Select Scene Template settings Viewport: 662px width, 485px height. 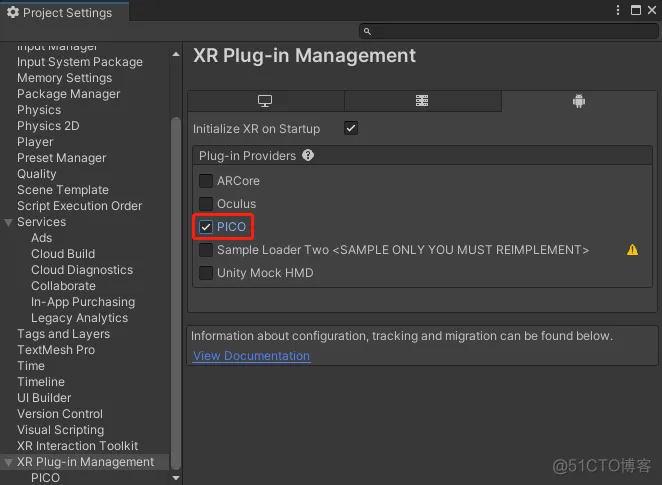[x=63, y=190]
